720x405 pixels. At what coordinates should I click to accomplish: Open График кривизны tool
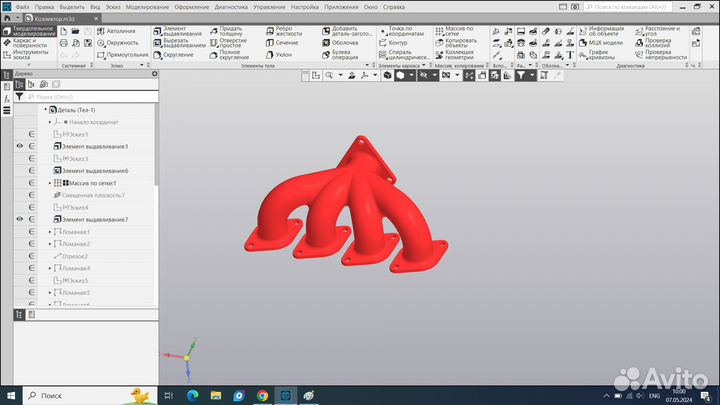click(597, 55)
